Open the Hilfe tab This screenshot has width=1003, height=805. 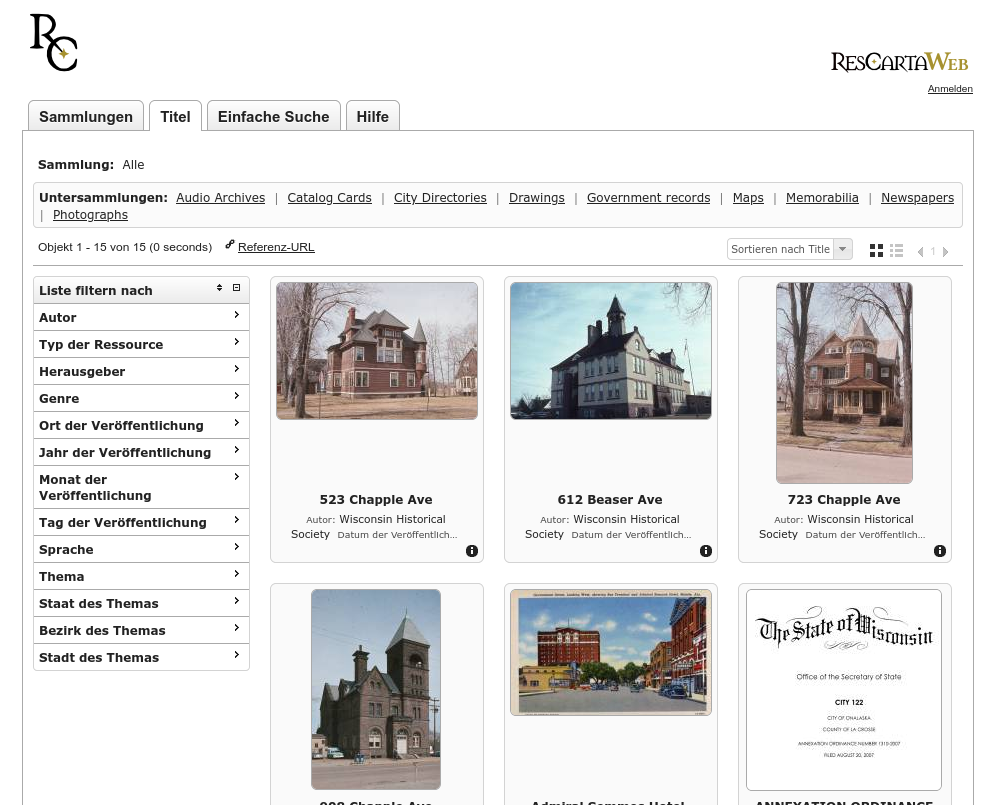click(372, 116)
